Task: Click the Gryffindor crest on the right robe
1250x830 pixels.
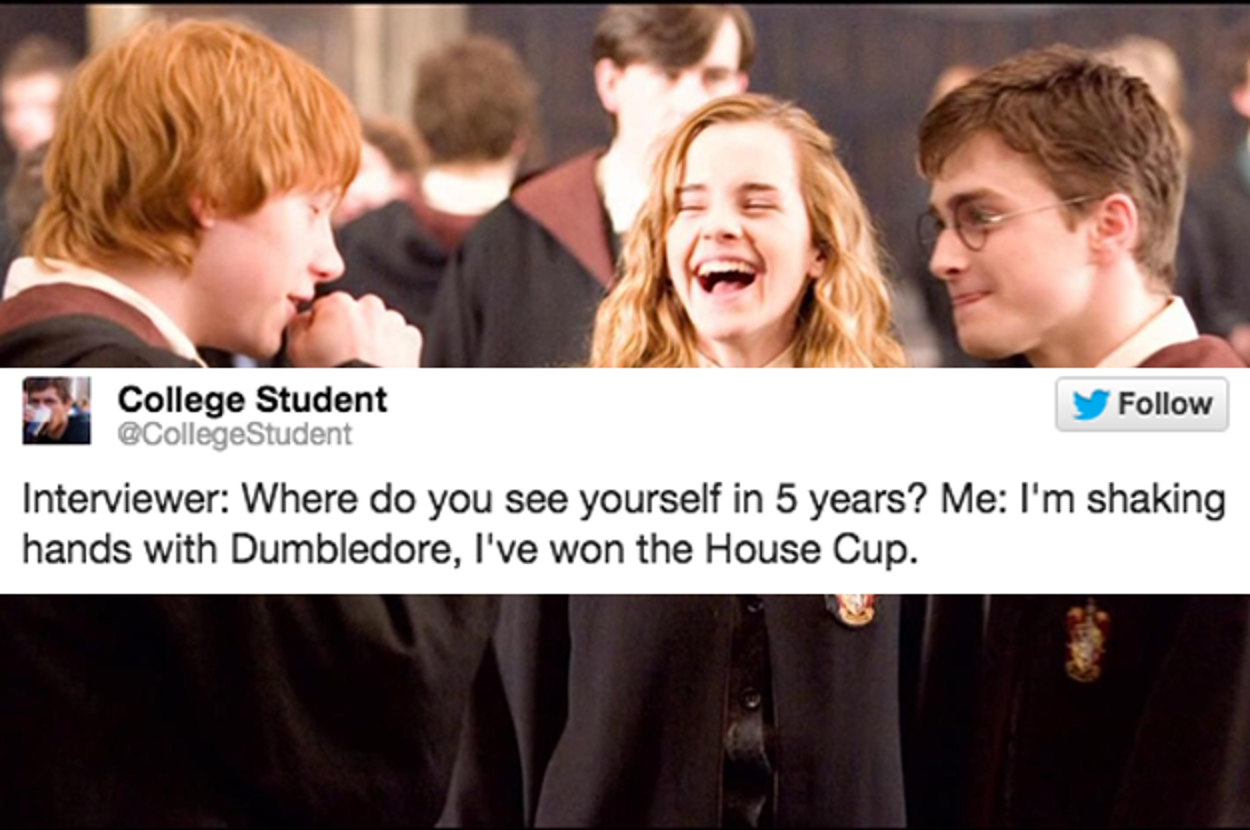Action: pos(1086,641)
